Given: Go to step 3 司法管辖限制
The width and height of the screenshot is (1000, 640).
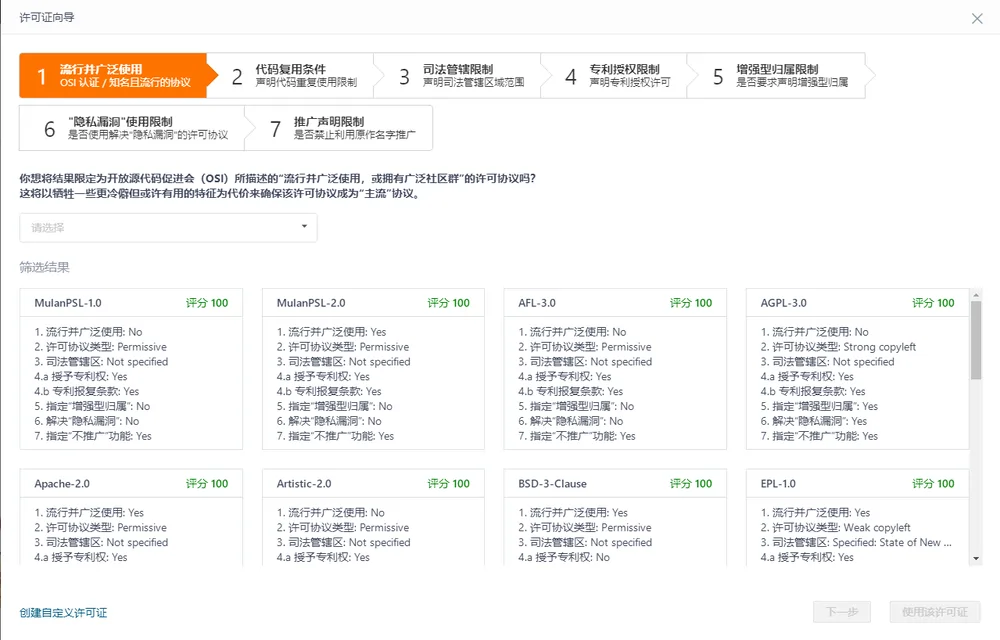Looking at the screenshot, I should pos(462,75).
